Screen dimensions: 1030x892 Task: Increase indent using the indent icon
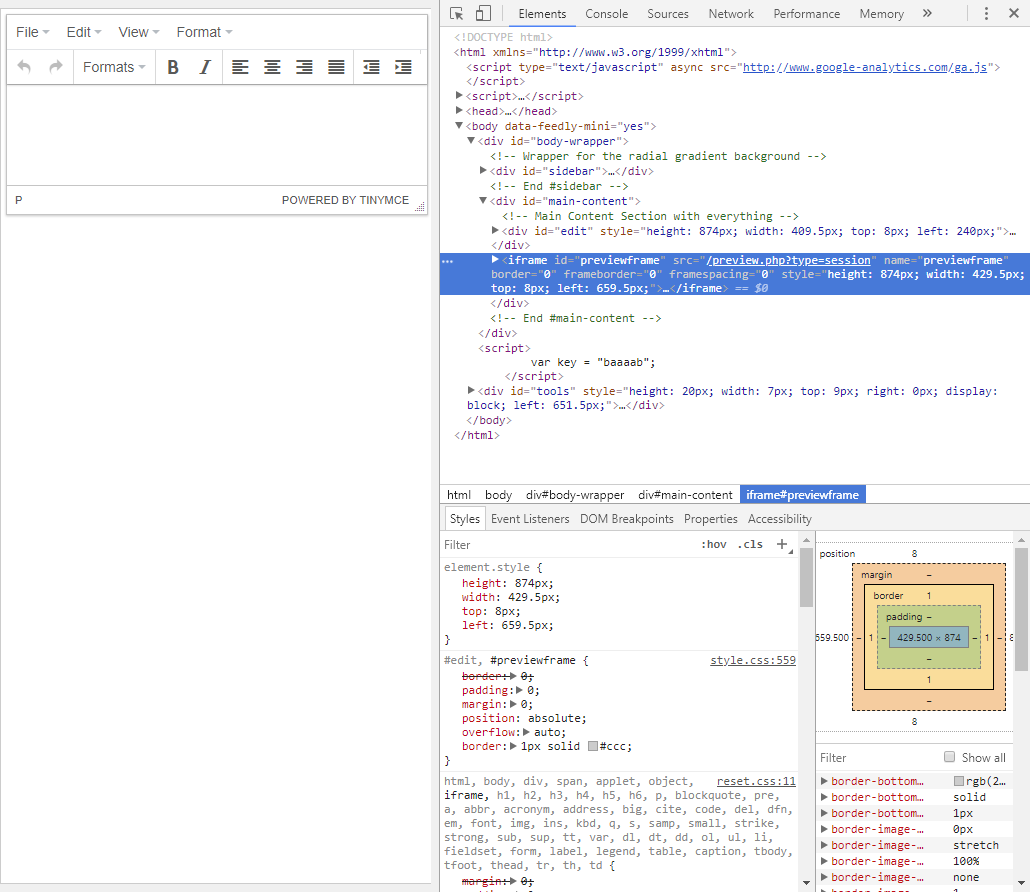pyautogui.click(x=403, y=67)
